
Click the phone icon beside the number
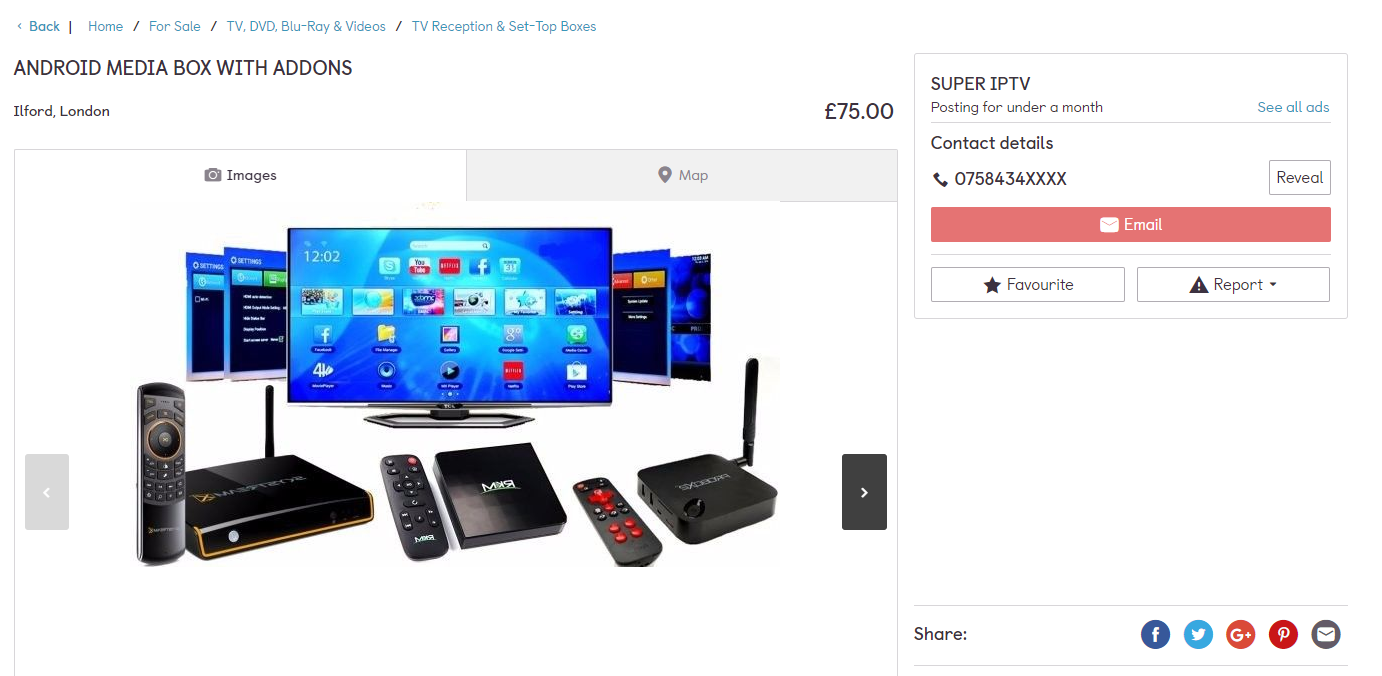coord(940,179)
